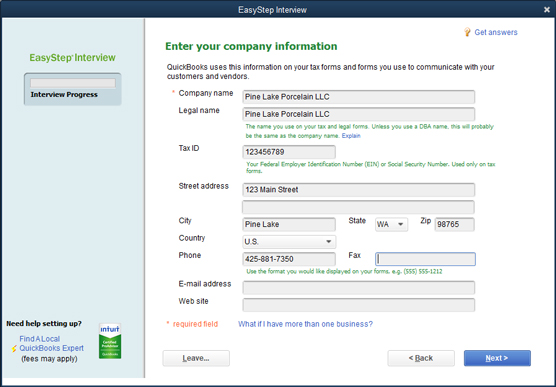Close the EasyStep Interview window

click(x=546, y=10)
